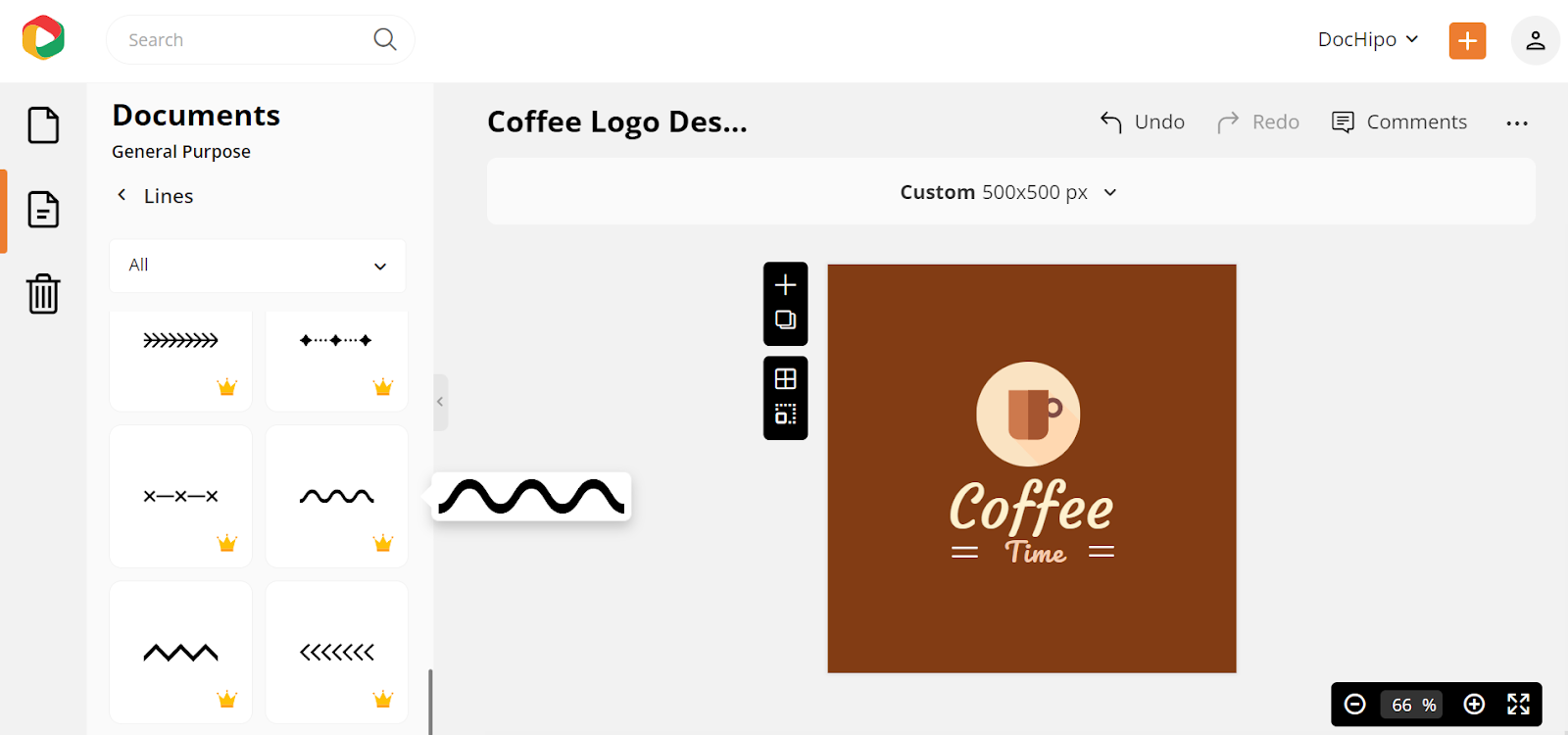This screenshot has height=735, width=1568.
Task: Click the fullscreen expand icon
Action: (1518, 704)
